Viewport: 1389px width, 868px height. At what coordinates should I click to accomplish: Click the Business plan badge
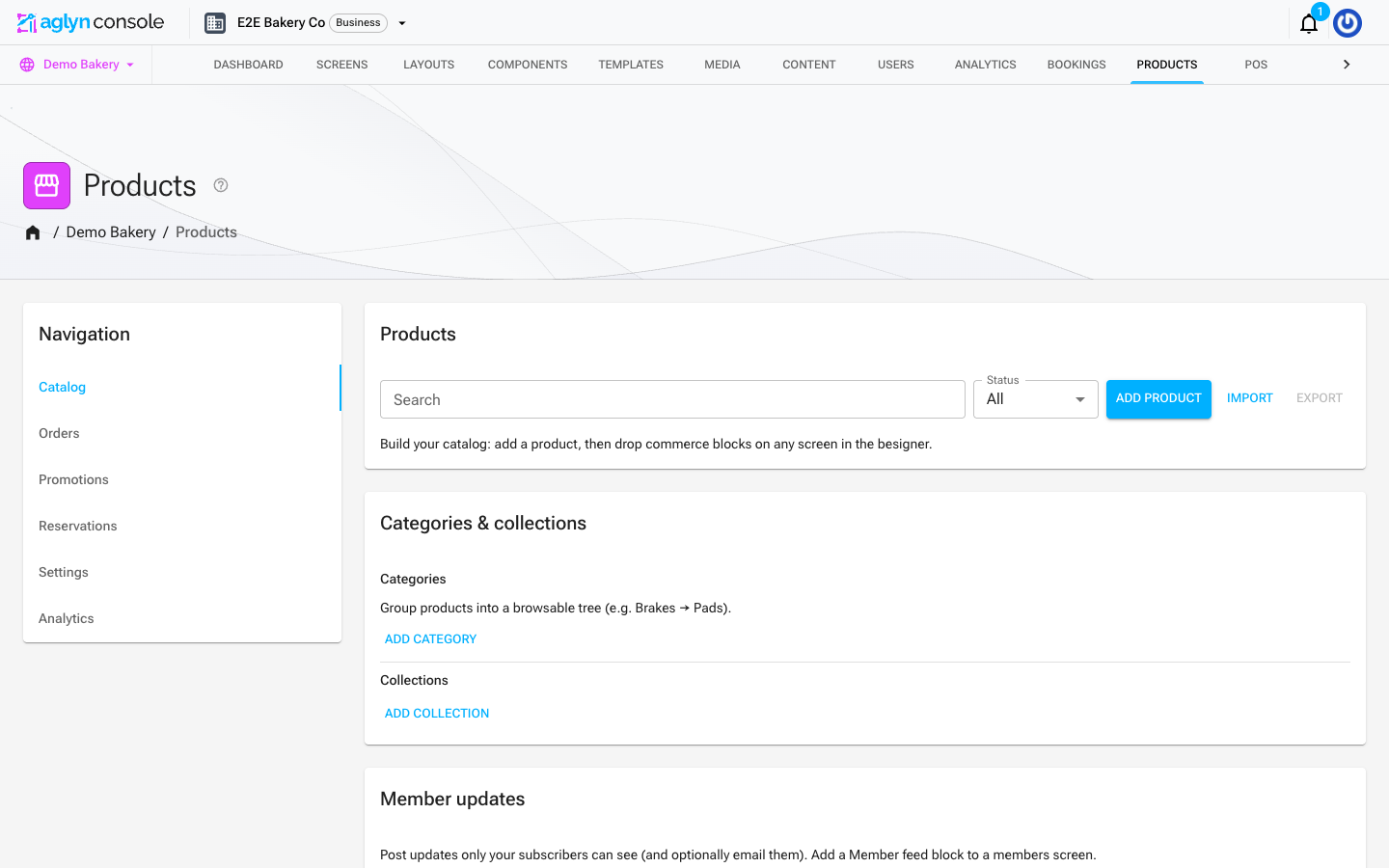[x=358, y=23]
